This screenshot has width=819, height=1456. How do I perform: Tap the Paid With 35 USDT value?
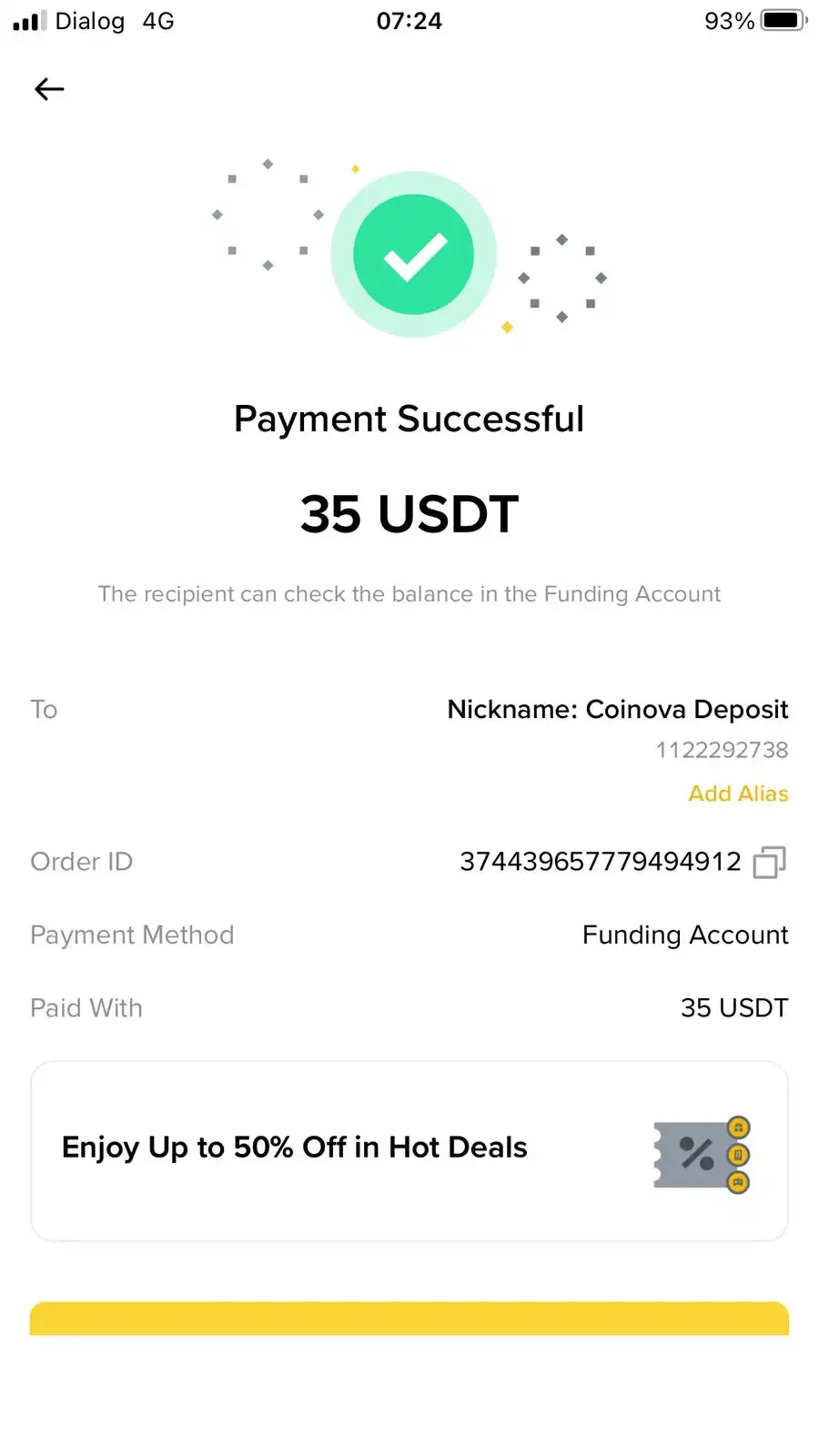(734, 1008)
